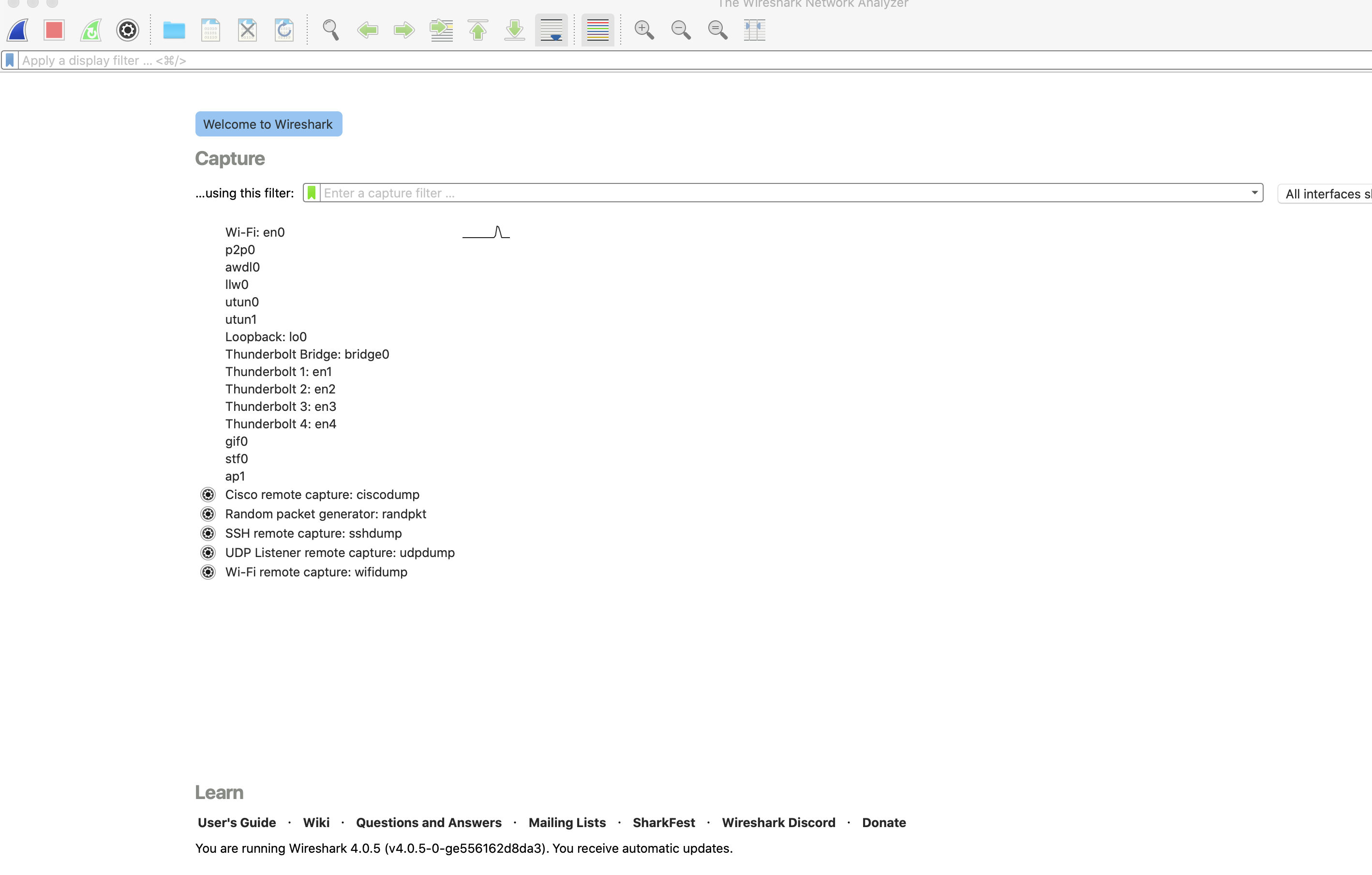Reload this capture file icon
The width and height of the screenshot is (1372, 875).
pyautogui.click(x=284, y=30)
